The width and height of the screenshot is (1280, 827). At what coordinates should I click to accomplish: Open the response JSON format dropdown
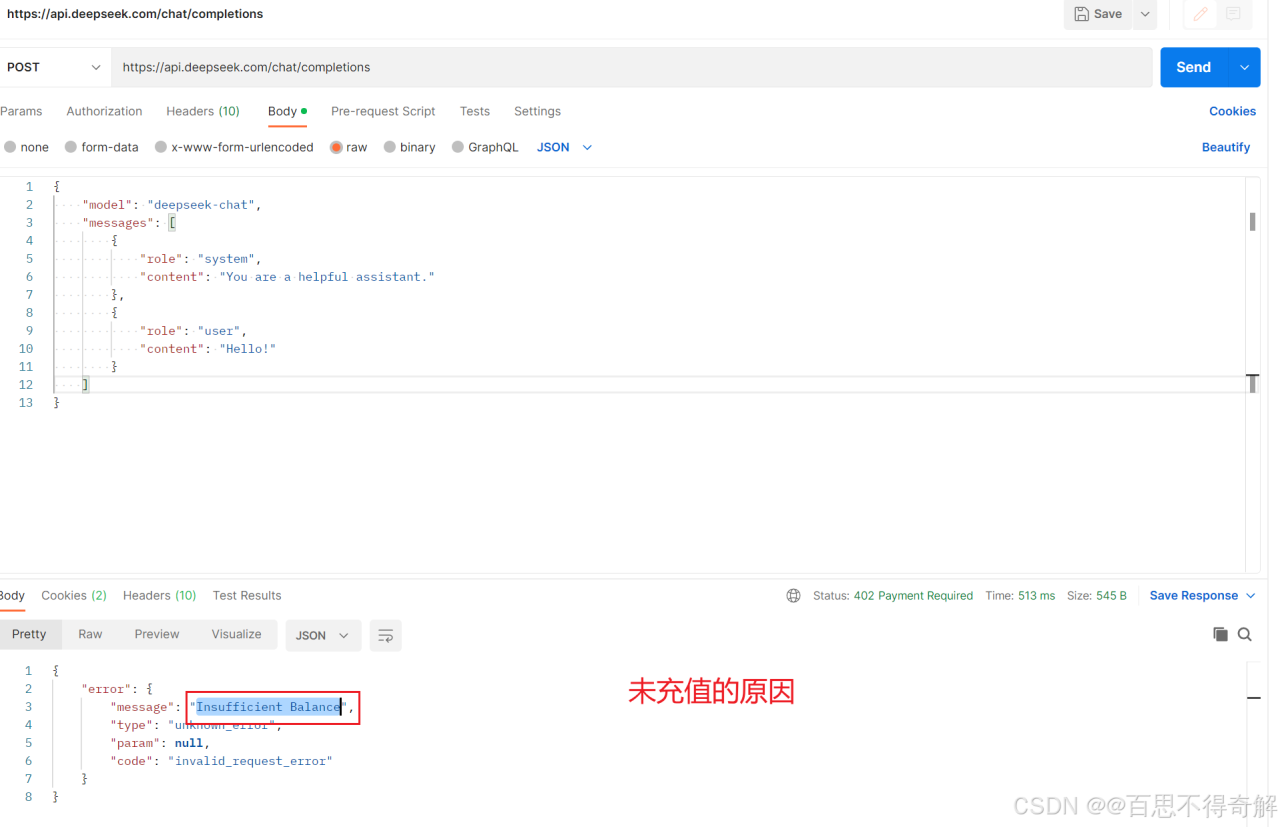tap(323, 635)
